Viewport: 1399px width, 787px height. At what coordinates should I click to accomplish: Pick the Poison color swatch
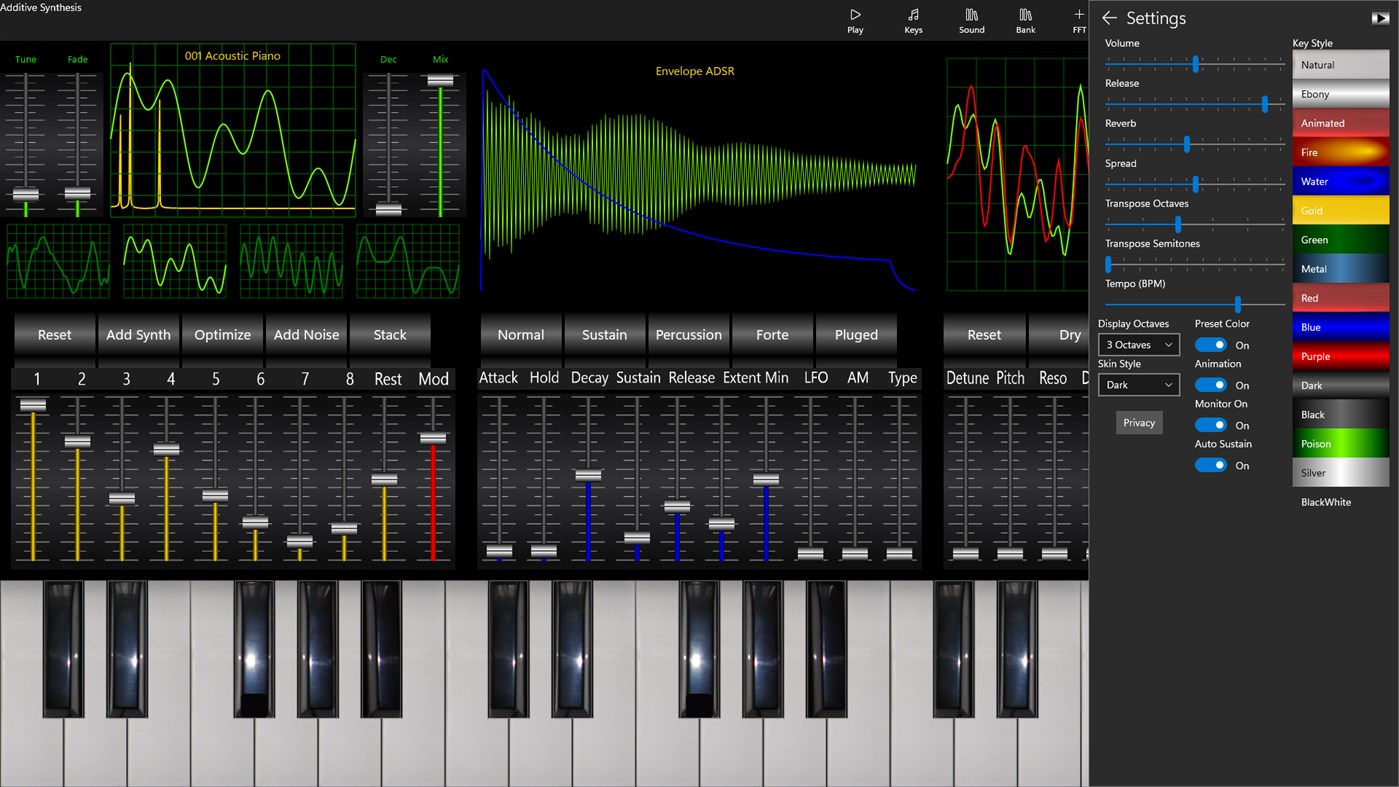click(x=1340, y=443)
